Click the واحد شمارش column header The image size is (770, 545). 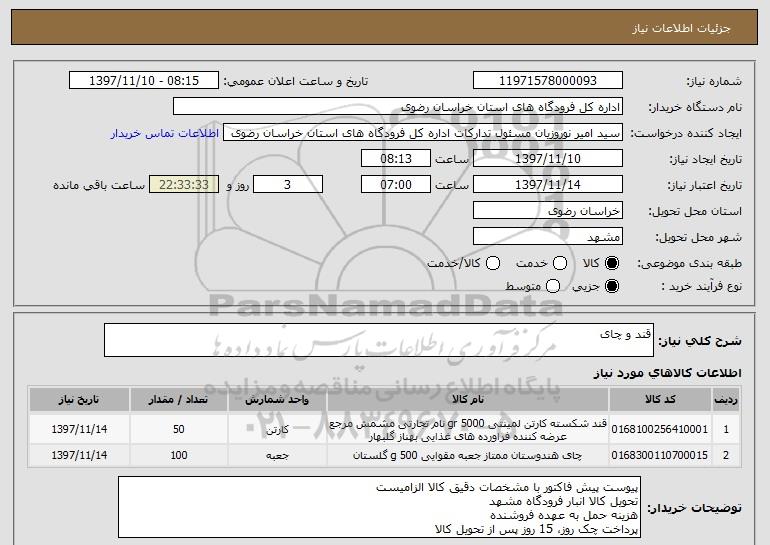coord(277,400)
